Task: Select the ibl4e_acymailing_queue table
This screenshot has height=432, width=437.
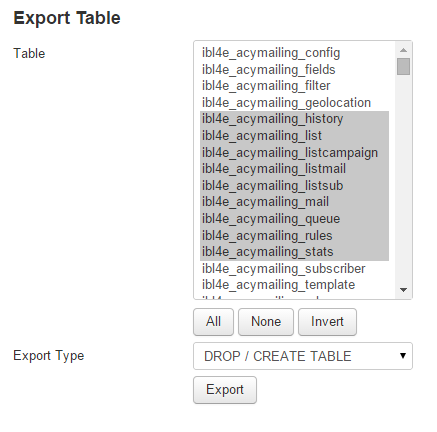Action: tap(294, 219)
